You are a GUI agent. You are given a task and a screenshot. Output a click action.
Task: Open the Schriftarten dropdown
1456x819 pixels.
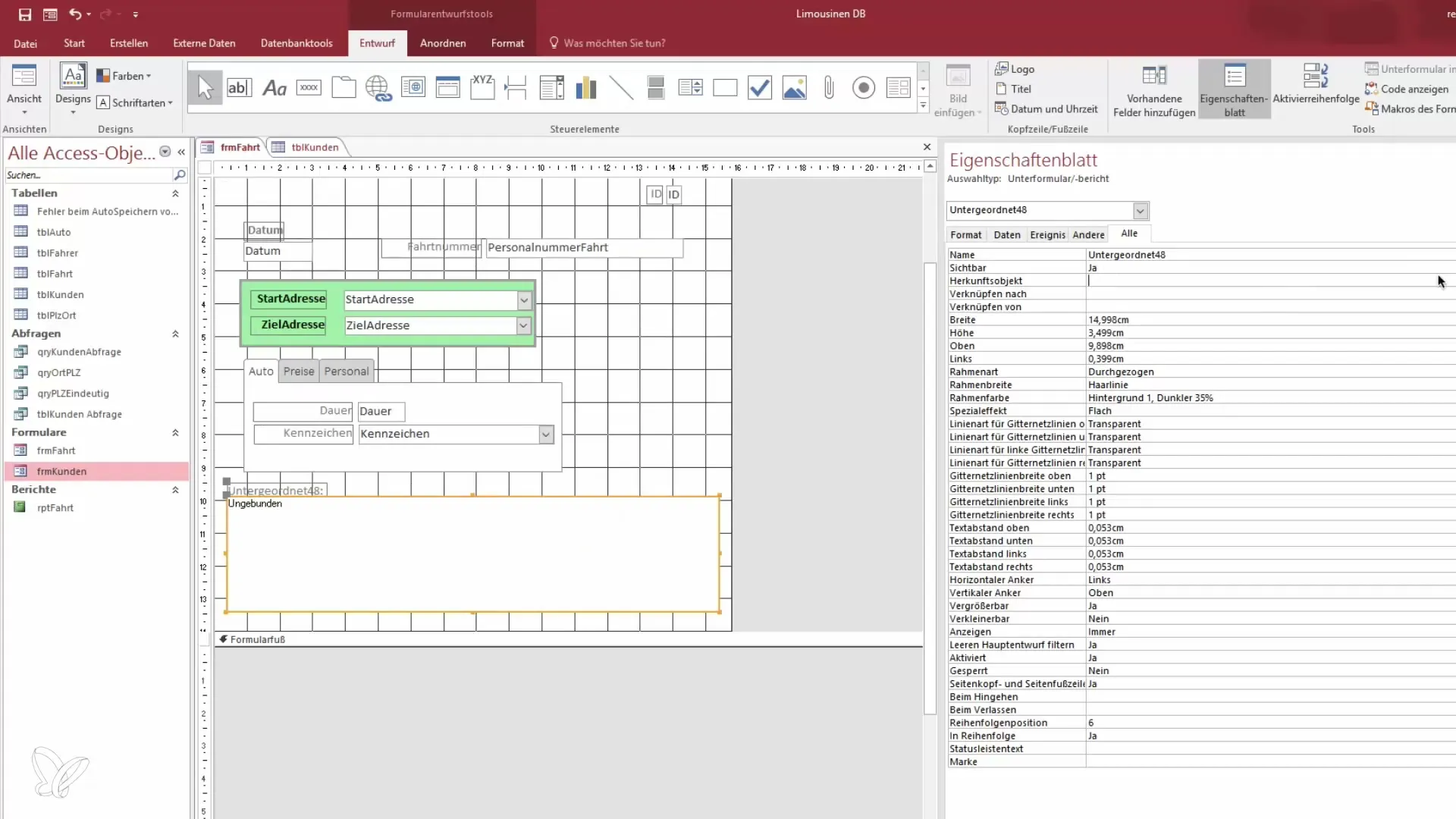point(135,102)
